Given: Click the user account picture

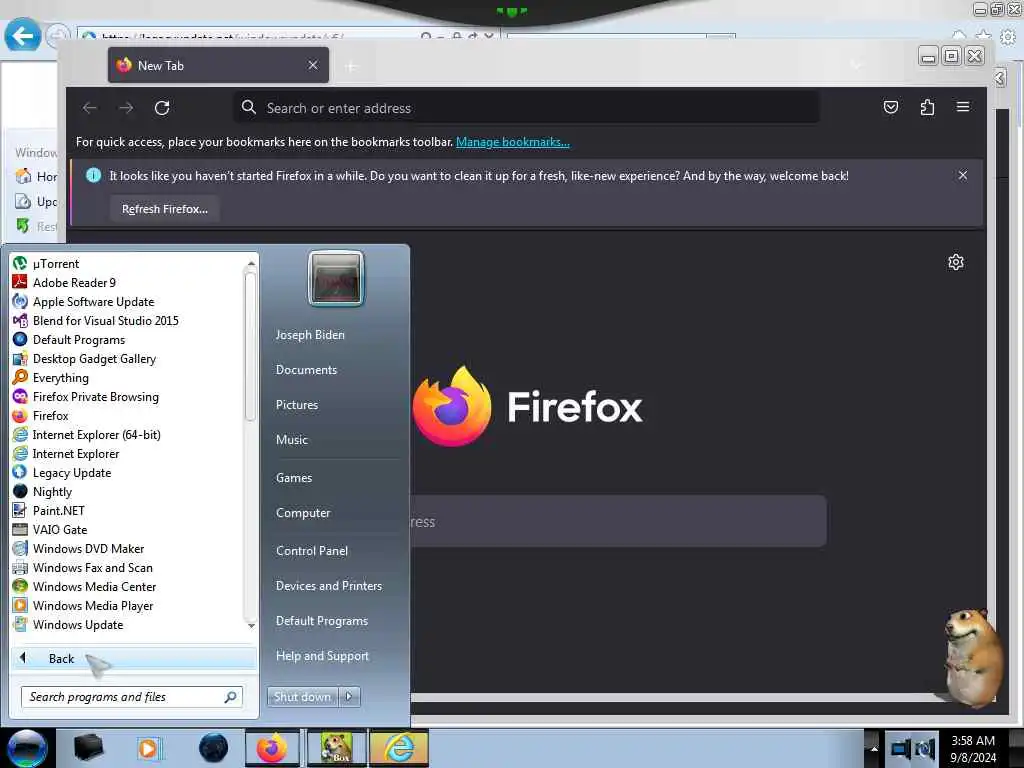Looking at the screenshot, I should [336, 278].
